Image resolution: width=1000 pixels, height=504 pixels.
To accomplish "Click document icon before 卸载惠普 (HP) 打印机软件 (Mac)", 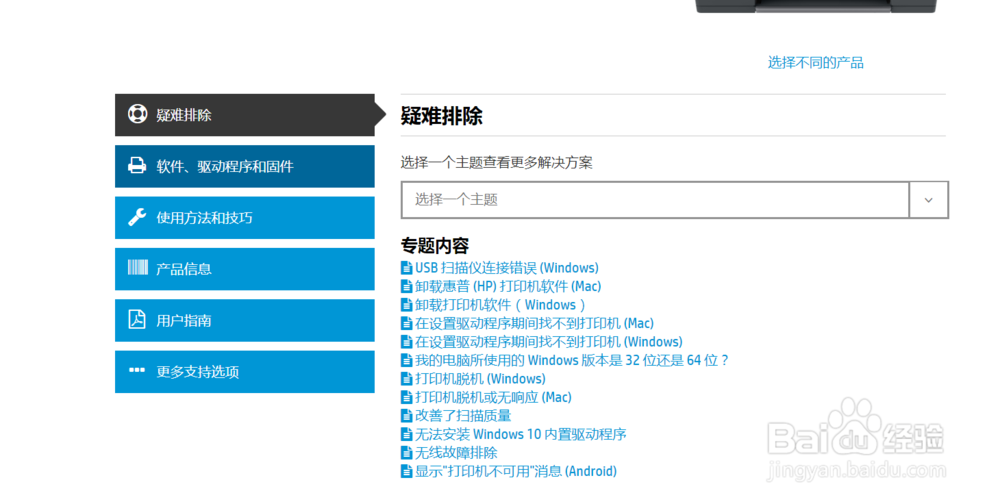I will click(406, 286).
